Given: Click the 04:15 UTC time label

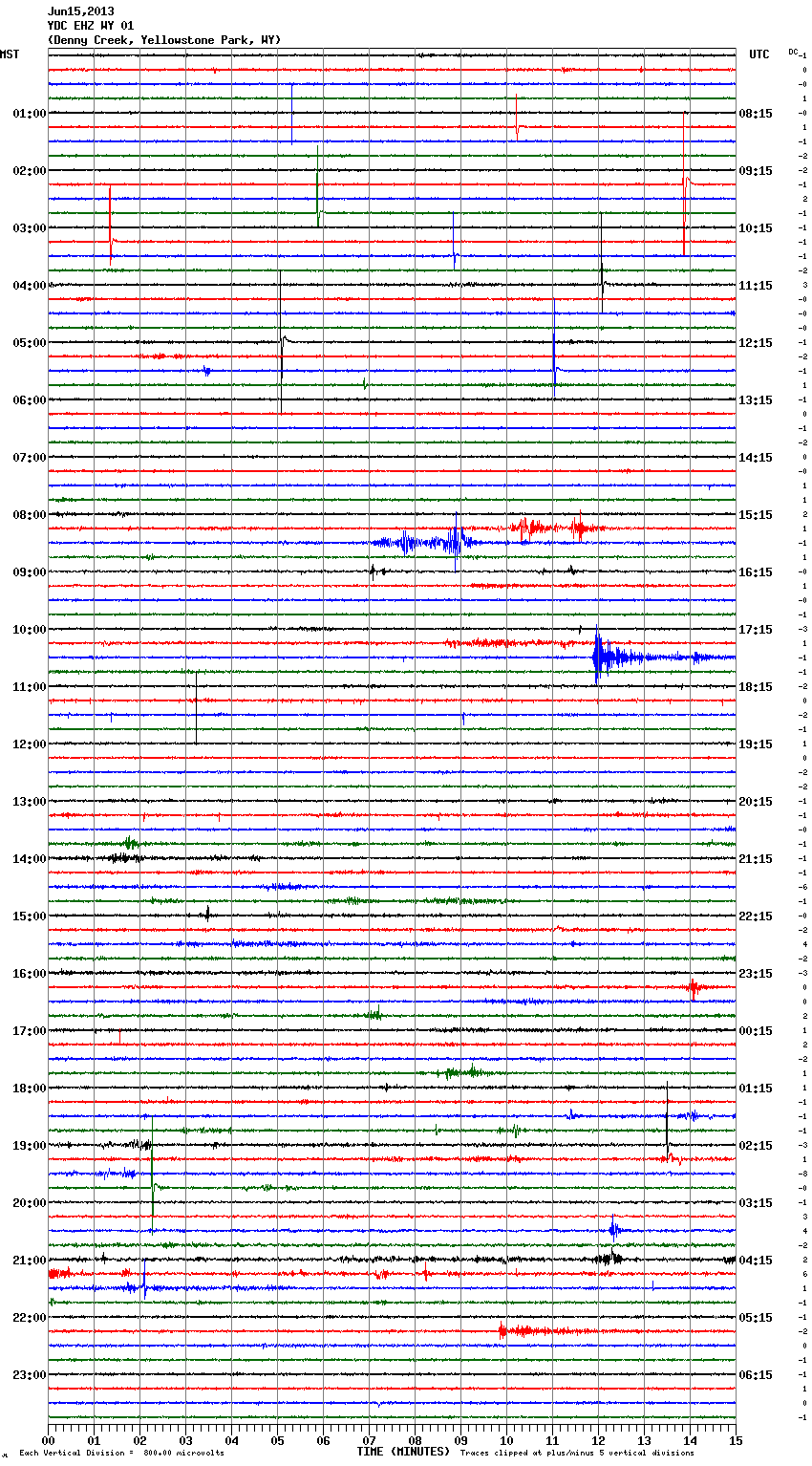Looking at the screenshot, I should click(x=756, y=1261).
